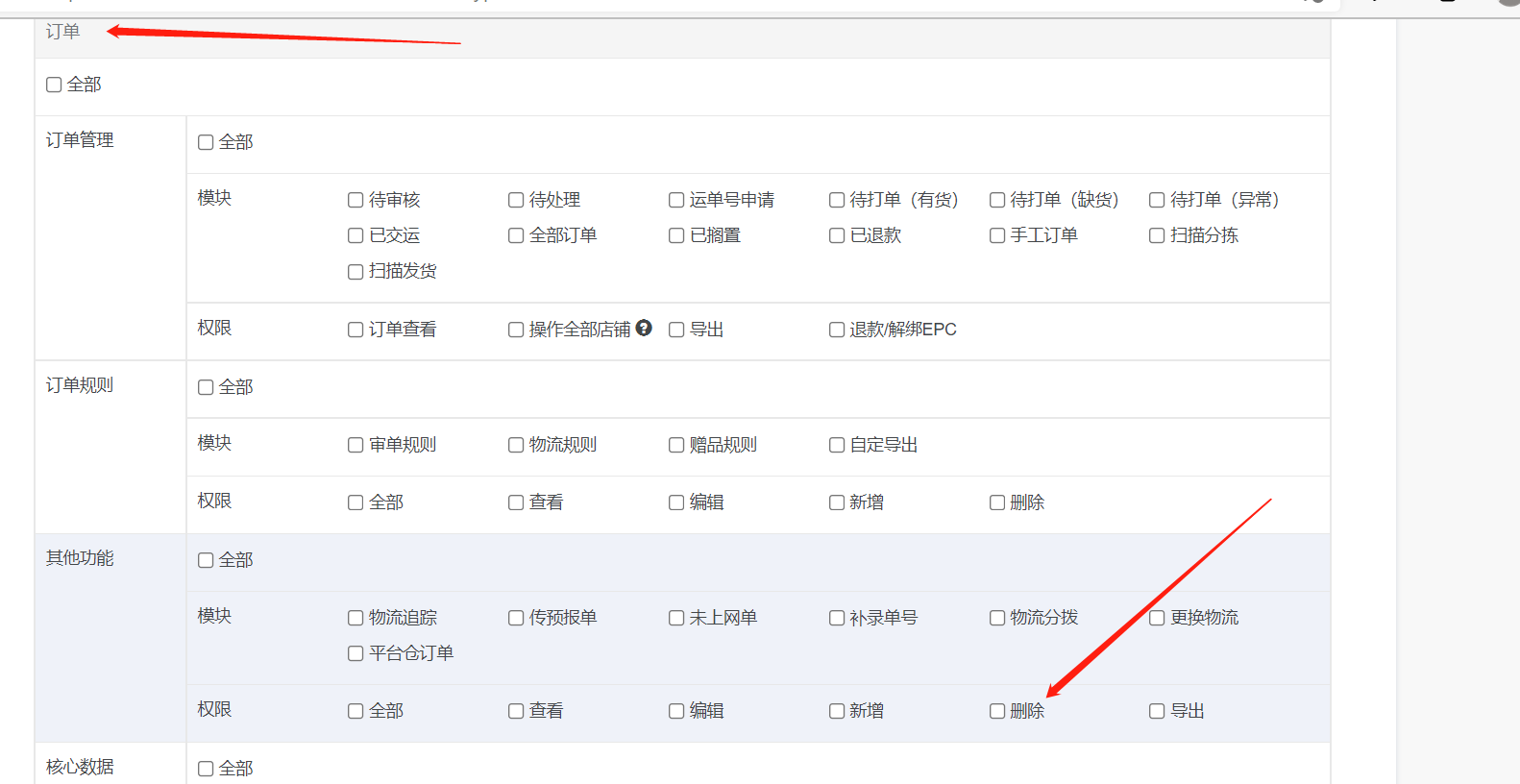Check the 全部 box under the 订单 header
This screenshot has width=1520, height=784.
point(54,85)
